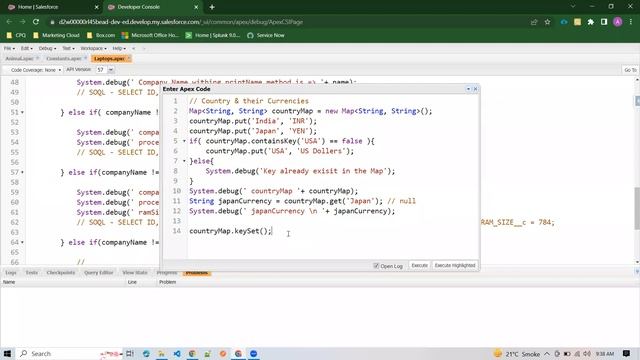The width and height of the screenshot is (640, 360).
Task: Click the share page icon in address bar
Action: pyautogui.click(x=534, y=22)
